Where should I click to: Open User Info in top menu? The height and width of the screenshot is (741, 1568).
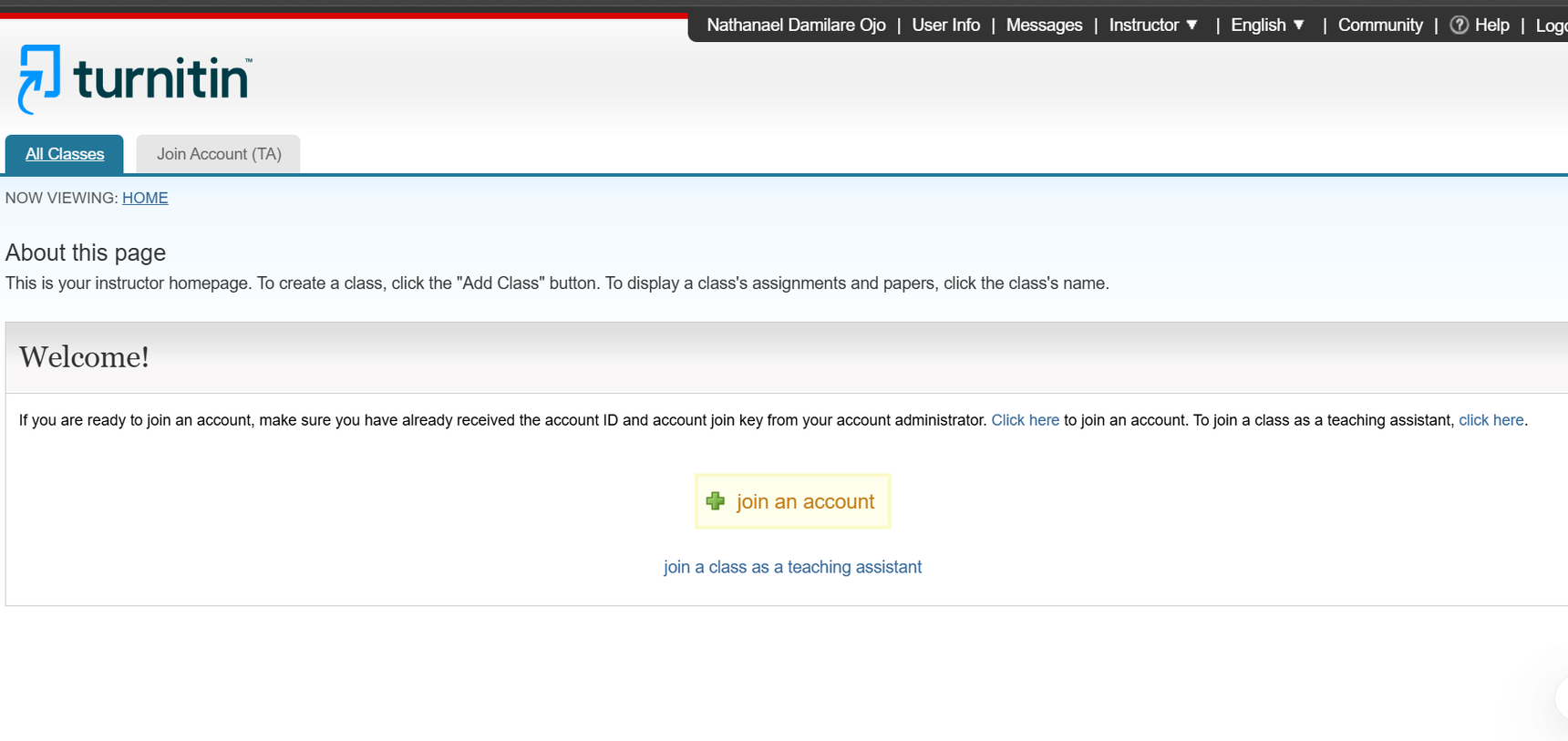tap(946, 26)
